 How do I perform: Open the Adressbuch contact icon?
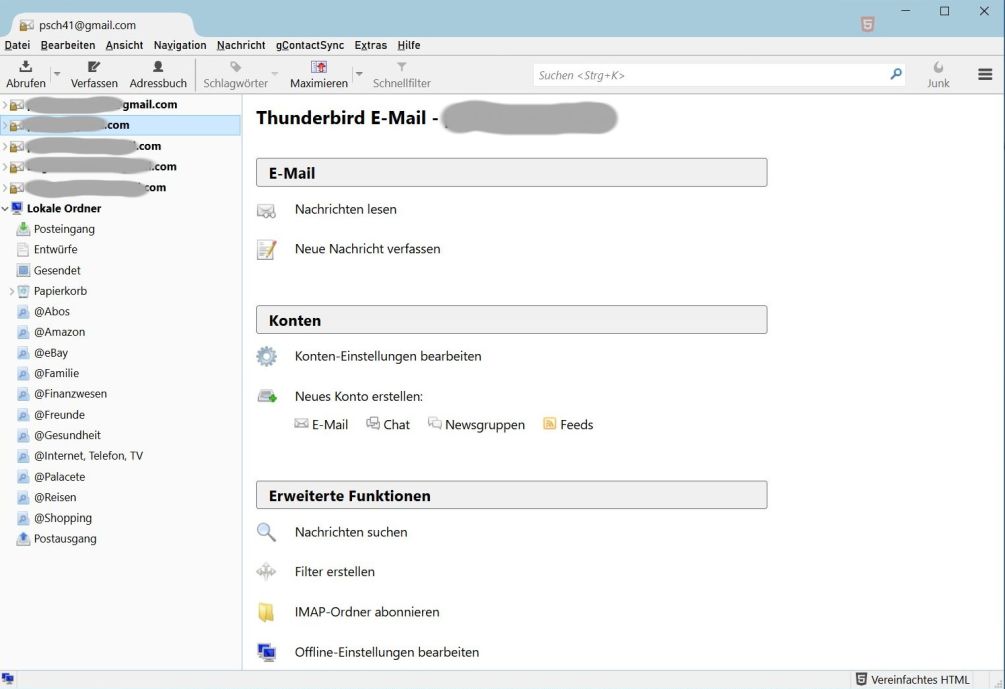158,66
